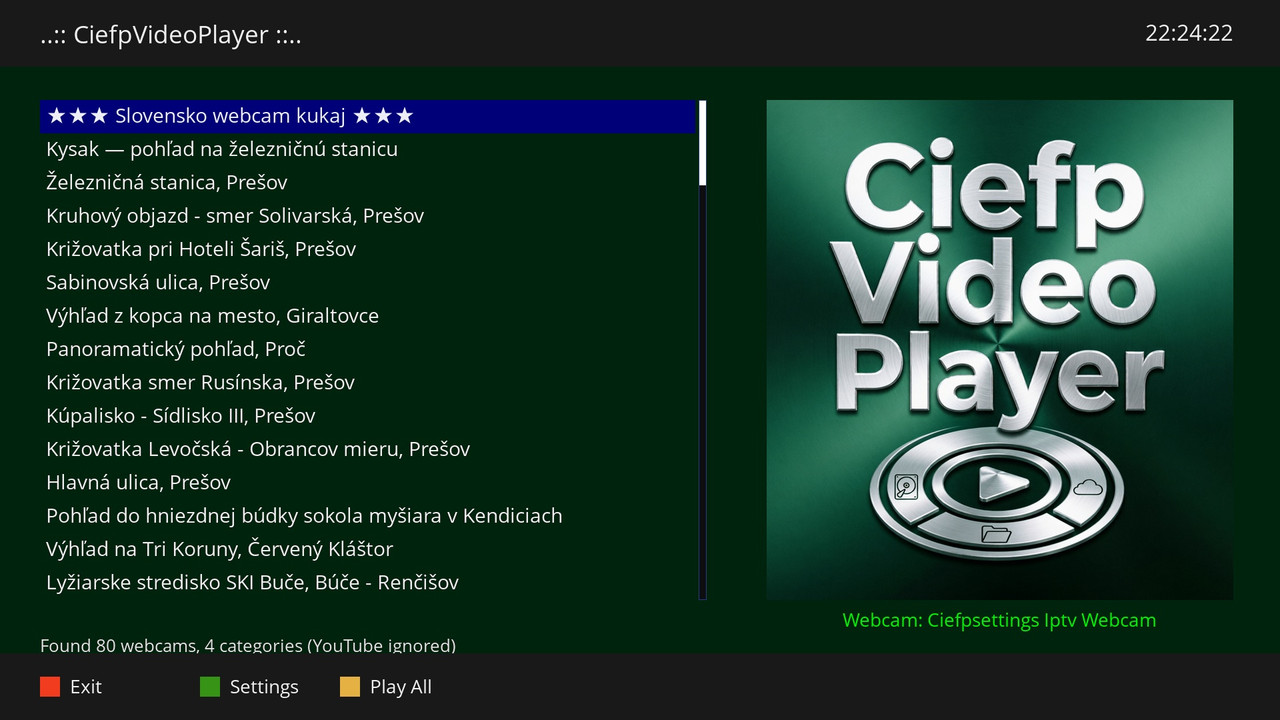Image resolution: width=1280 pixels, height=720 pixels.
Task: Select Výhľad na Tri Koruny entry
Action: click(x=367, y=549)
